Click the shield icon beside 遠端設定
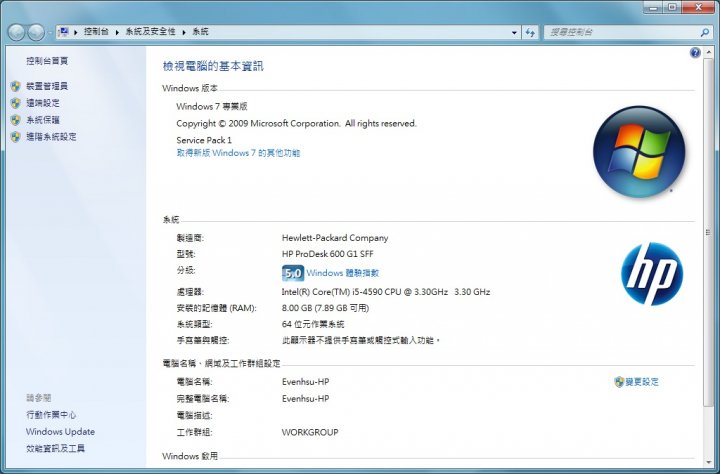 pos(16,103)
